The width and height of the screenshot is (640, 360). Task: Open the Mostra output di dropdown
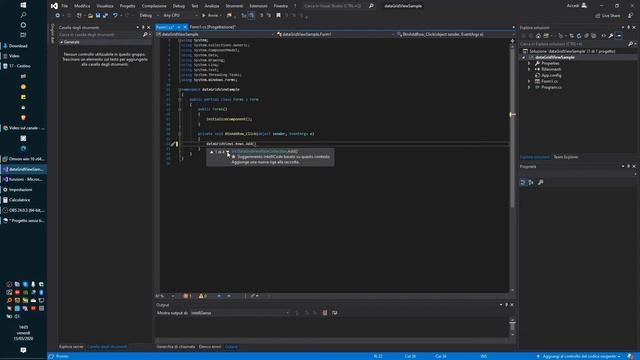[240, 313]
